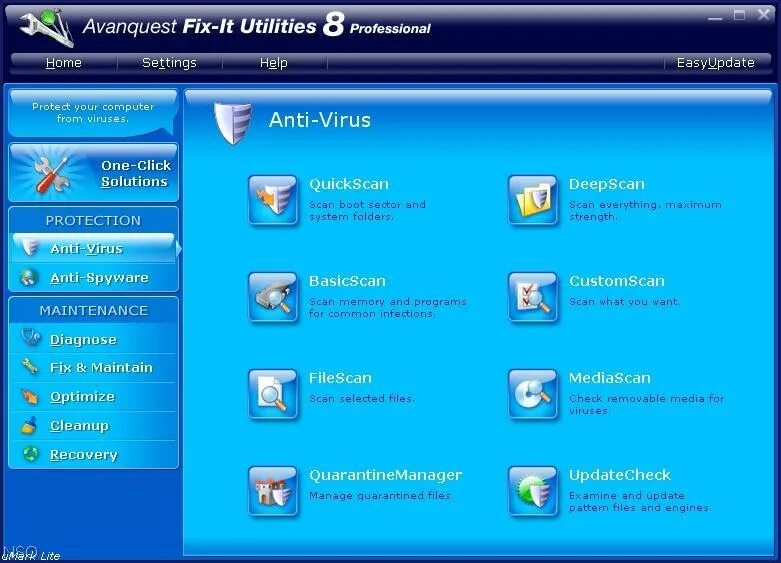Click the large Anti-Virus header shield icon
Screen dimensions: 781x563
point(232,123)
